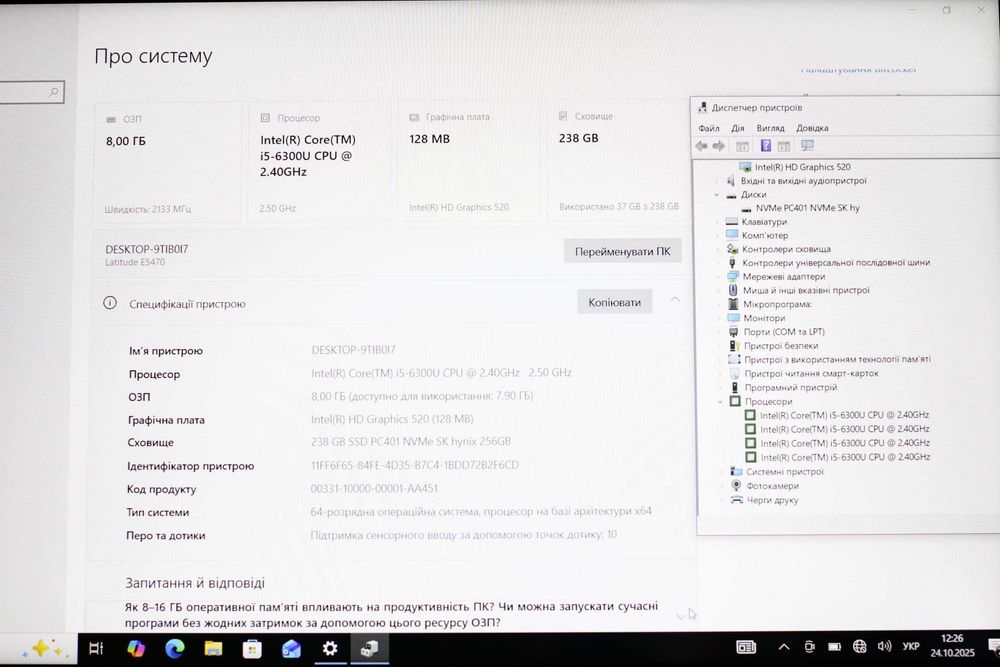Collapse the Специфікації пристрою section chevron
The image size is (1000, 667).
tap(675, 300)
